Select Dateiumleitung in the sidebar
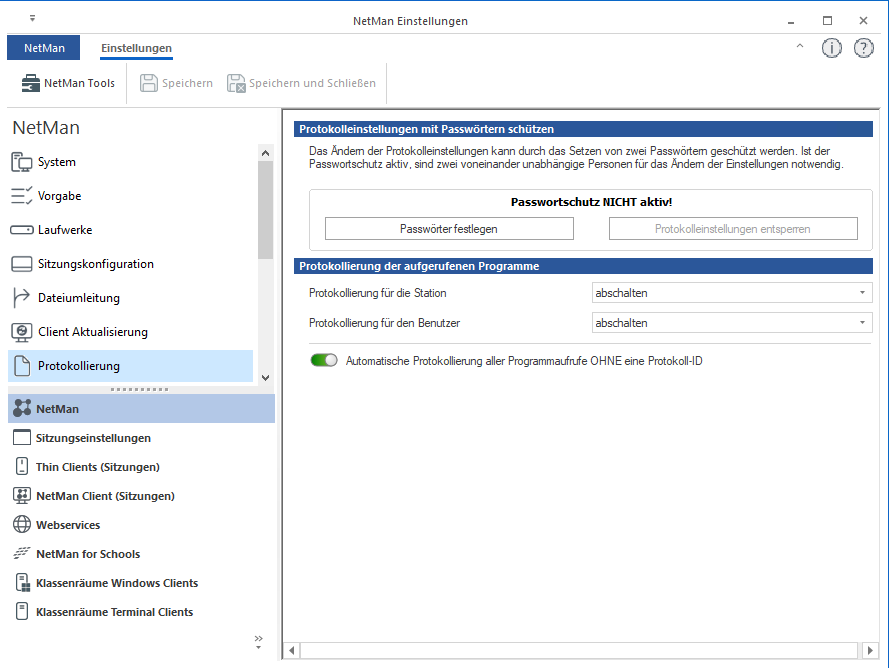The height and width of the screenshot is (668, 889). click(78, 298)
